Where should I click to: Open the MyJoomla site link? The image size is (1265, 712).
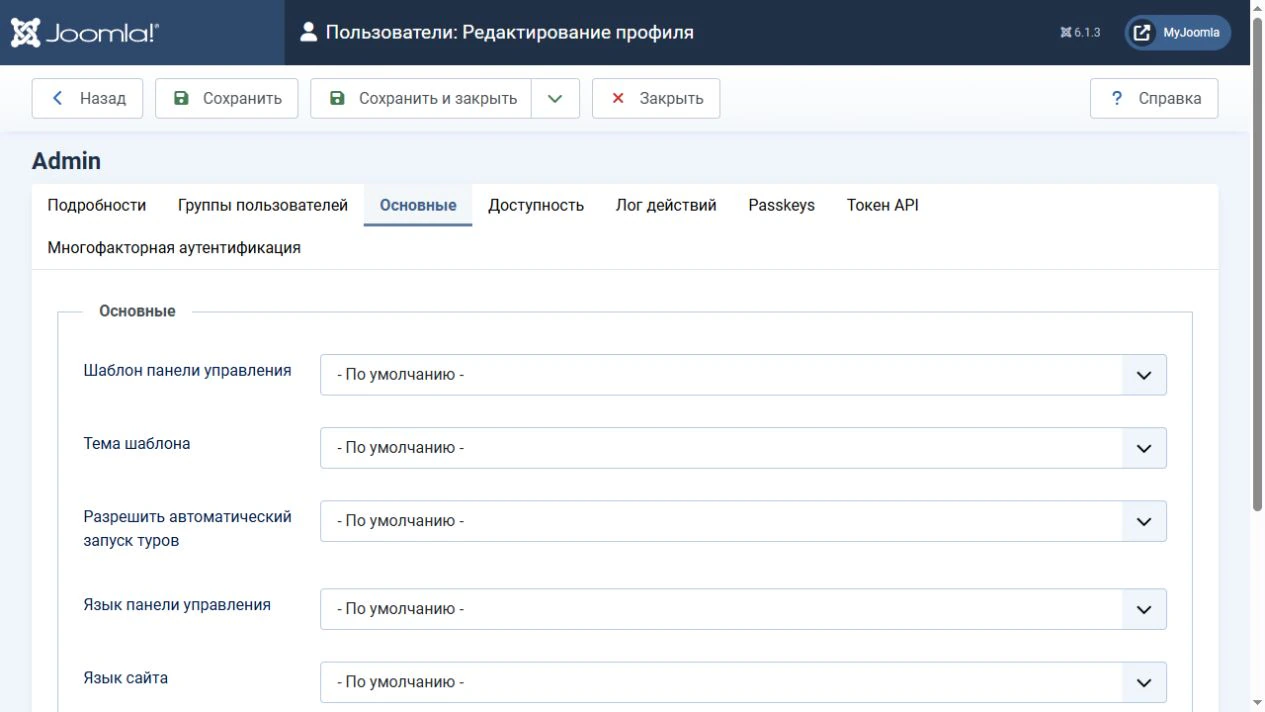point(1178,33)
